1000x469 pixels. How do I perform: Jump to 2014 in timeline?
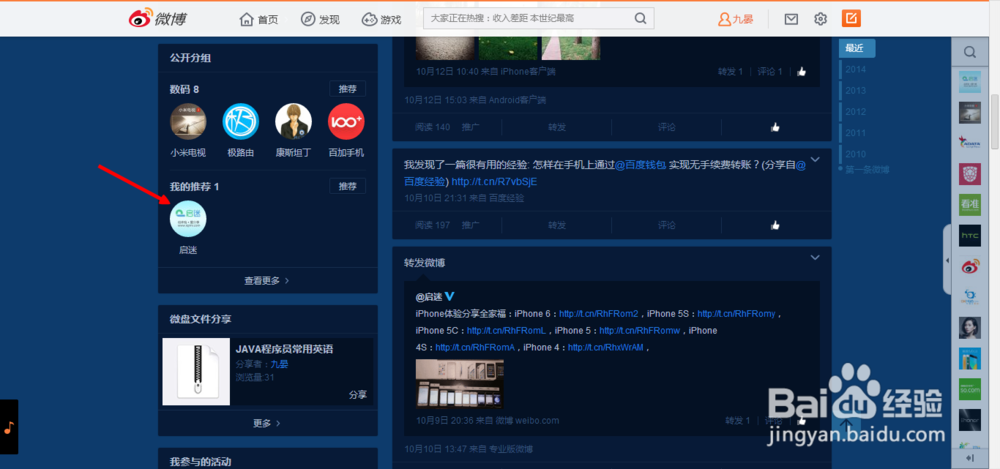pyautogui.click(x=855, y=70)
